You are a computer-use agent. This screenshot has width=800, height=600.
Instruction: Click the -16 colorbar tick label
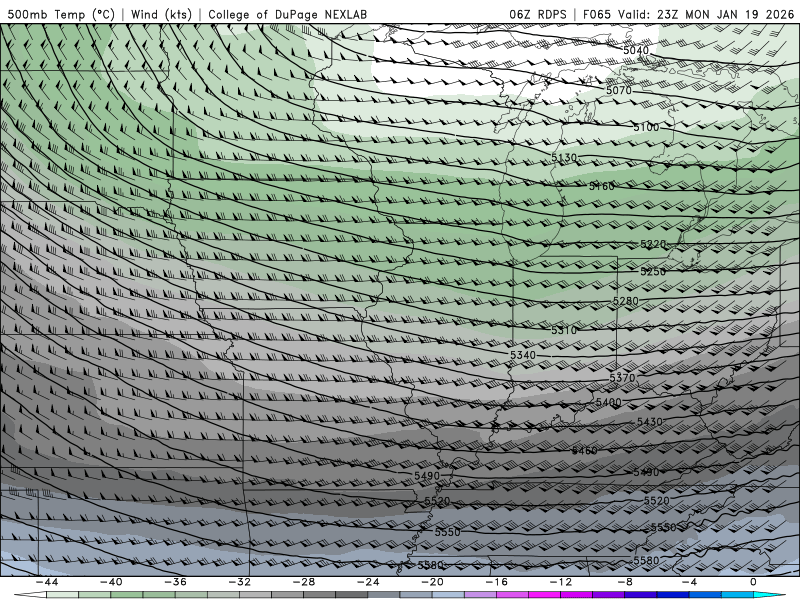tap(496, 582)
